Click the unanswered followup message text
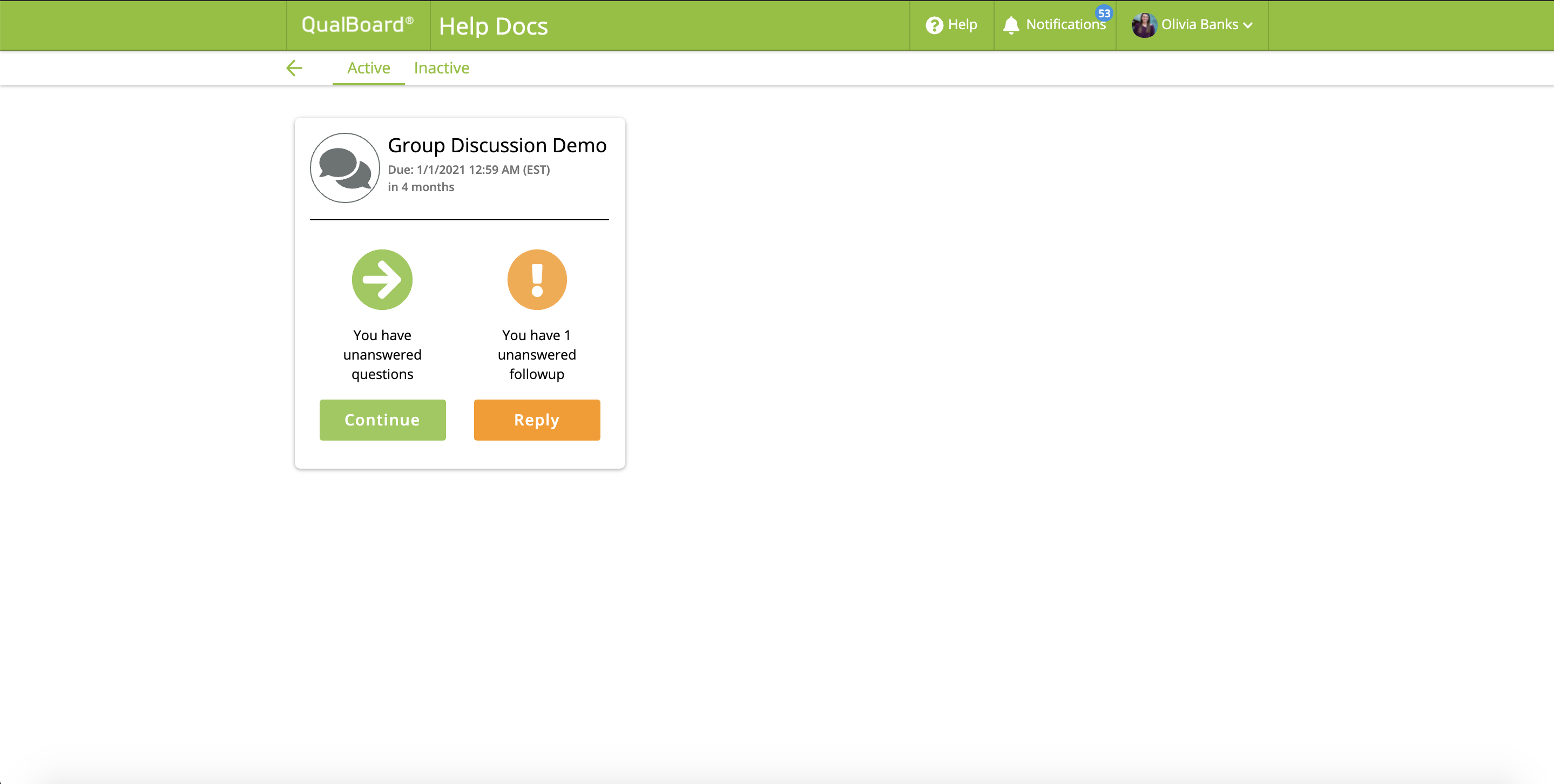 click(536, 355)
